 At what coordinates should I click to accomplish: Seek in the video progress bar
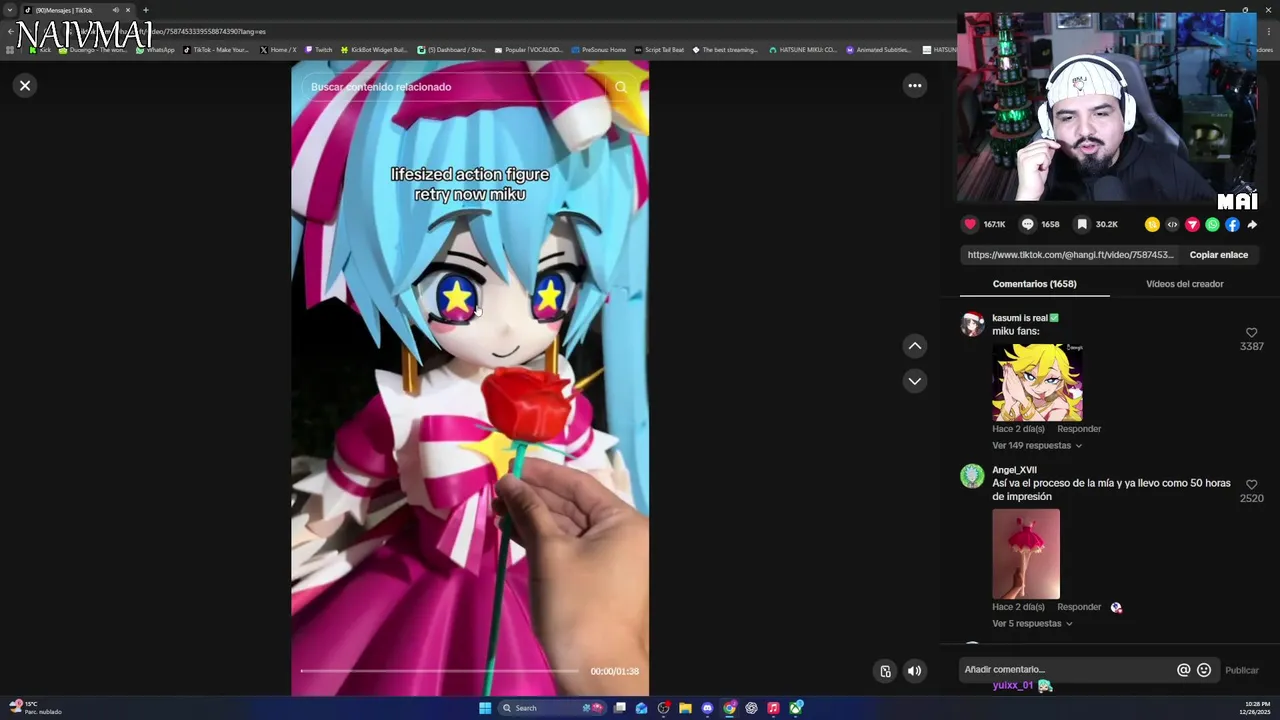click(x=440, y=671)
